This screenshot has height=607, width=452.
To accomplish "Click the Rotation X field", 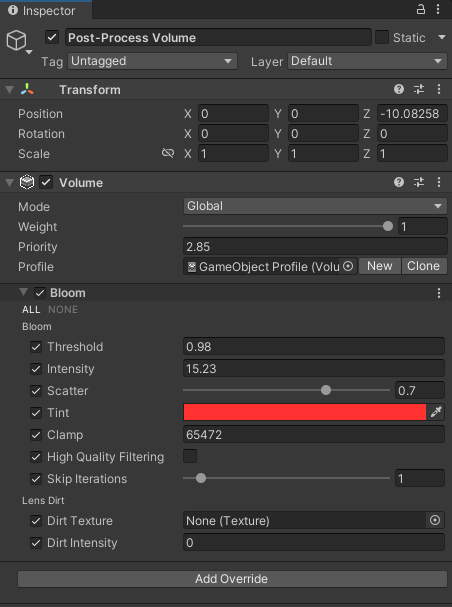I will click(x=233, y=134).
